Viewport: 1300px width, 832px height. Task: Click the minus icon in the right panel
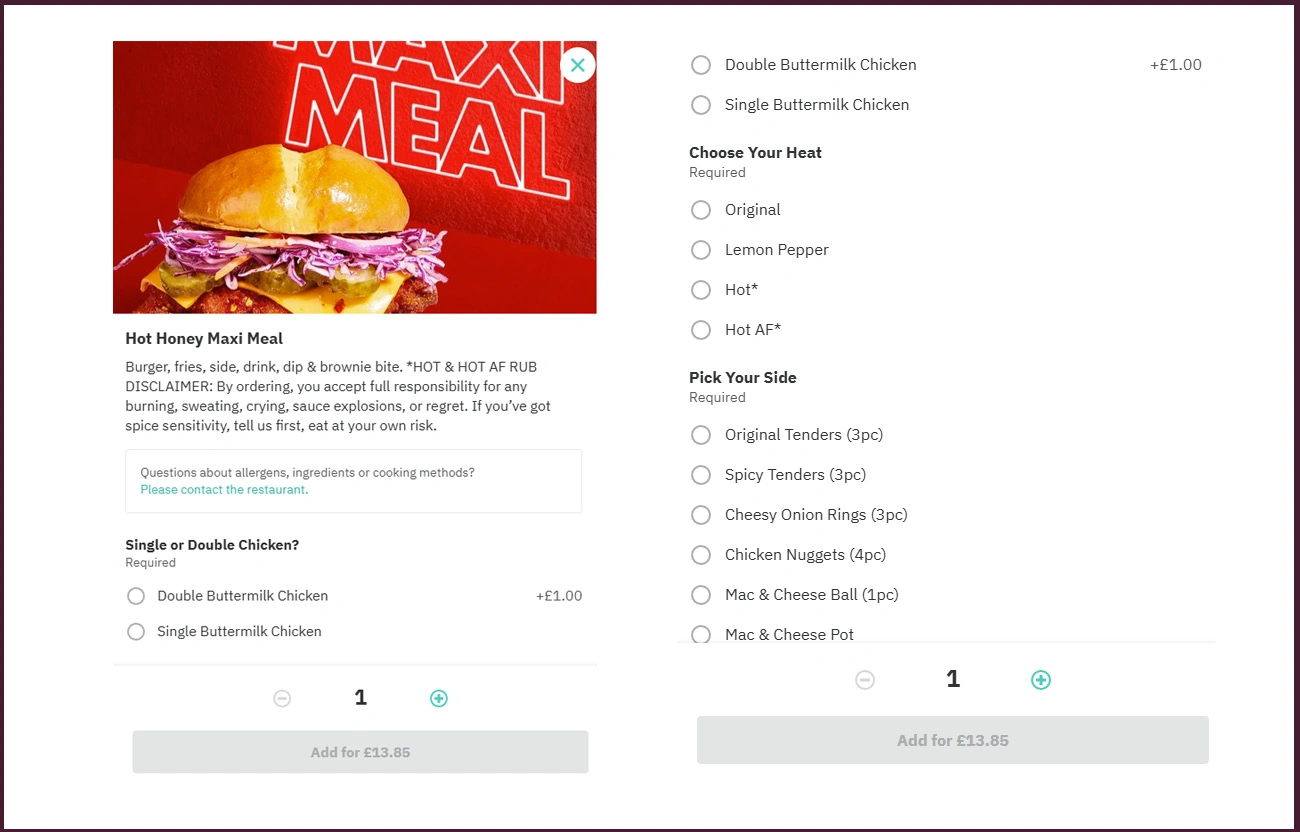point(865,680)
